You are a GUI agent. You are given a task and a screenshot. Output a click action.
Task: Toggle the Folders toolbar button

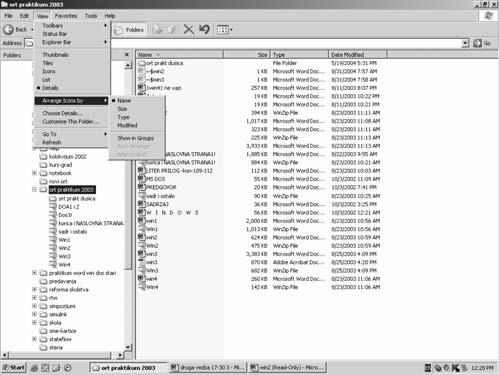coord(129,30)
